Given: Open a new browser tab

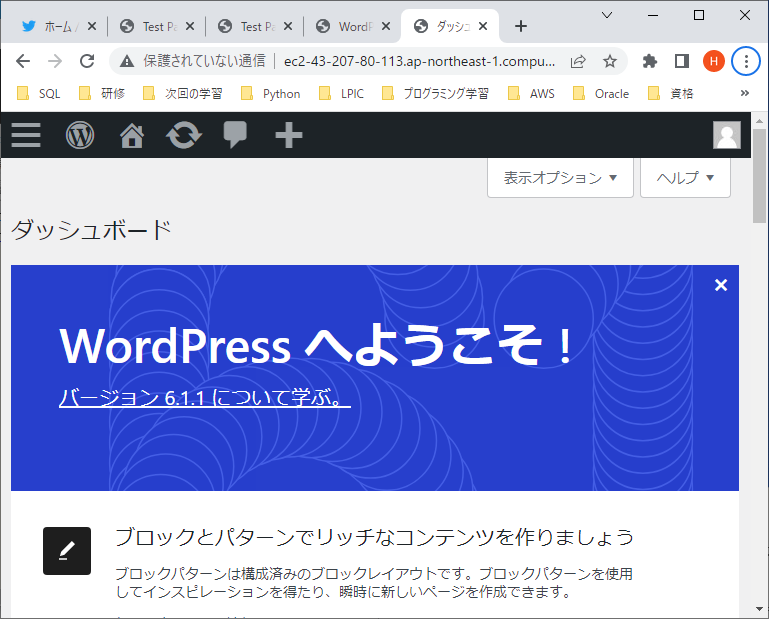Looking at the screenshot, I should (x=521, y=26).
